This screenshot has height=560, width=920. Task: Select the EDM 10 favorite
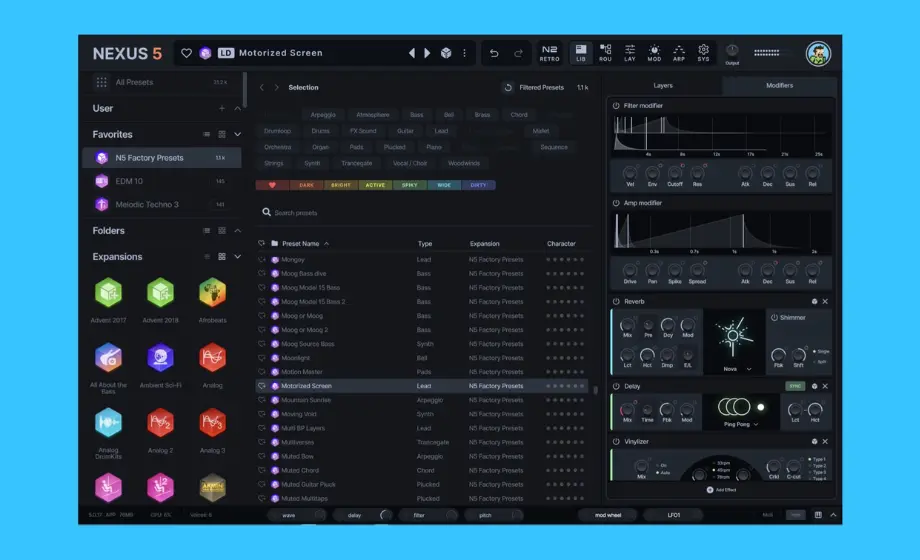(x=162, y=181)
